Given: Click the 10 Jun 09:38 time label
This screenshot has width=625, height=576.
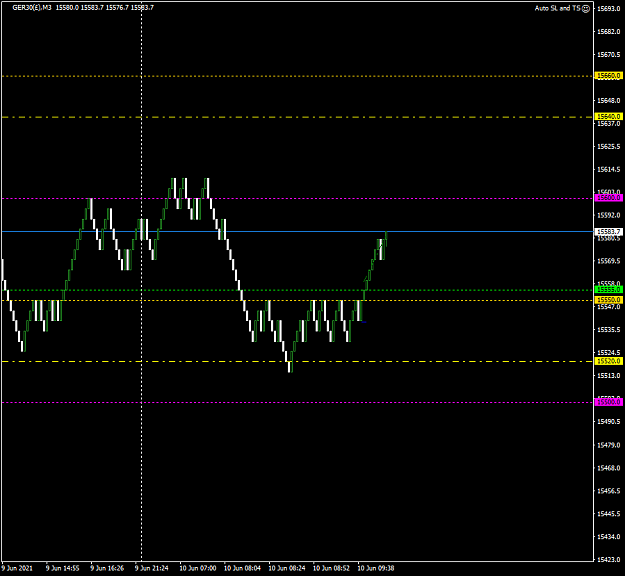Looking at the screenshot, I should click(x=376, y=568).
